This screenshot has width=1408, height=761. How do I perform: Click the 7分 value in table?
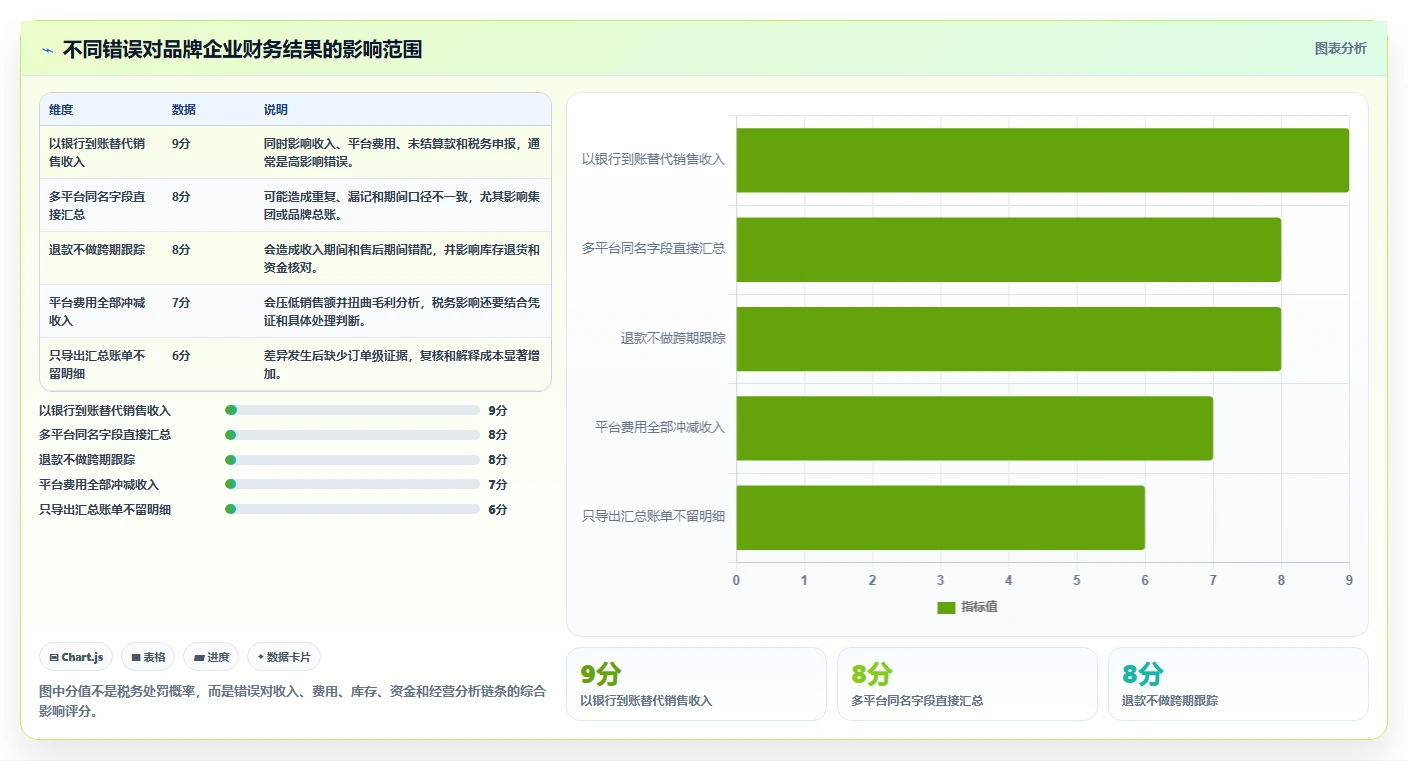(181, 302)
